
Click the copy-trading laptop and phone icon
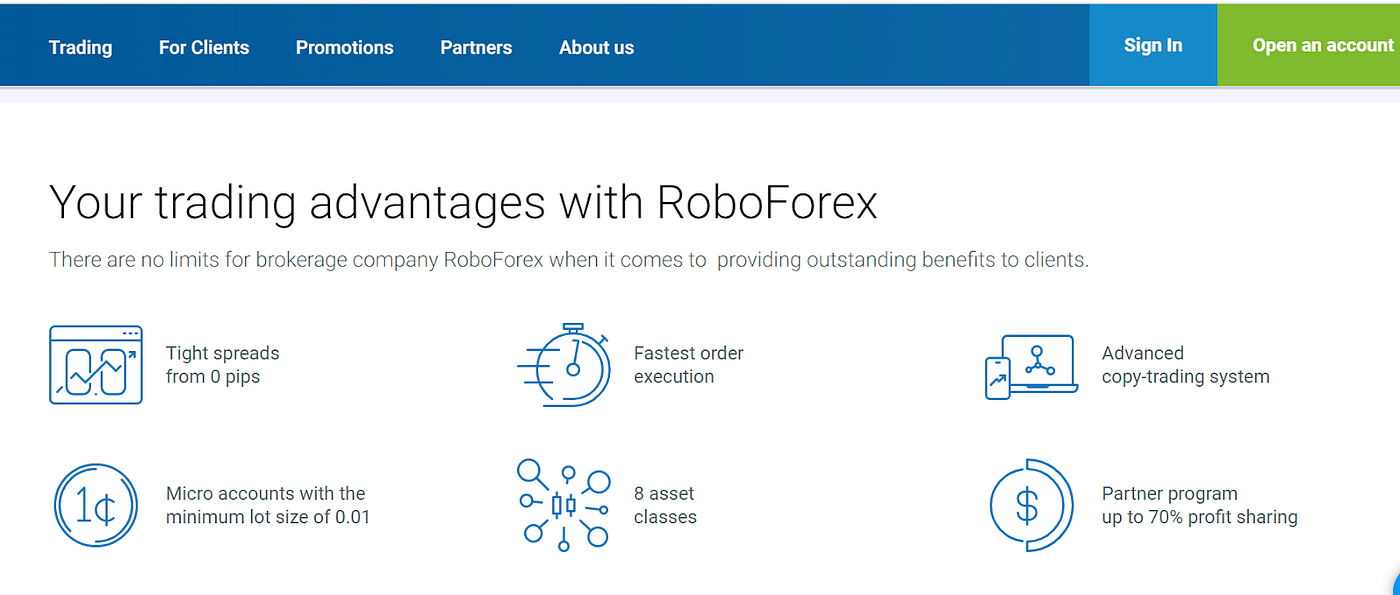pos(1032,367)
